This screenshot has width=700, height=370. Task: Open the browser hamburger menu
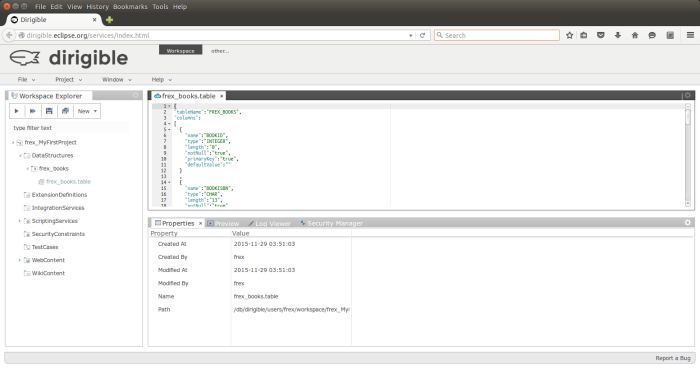tap(690, 35)
